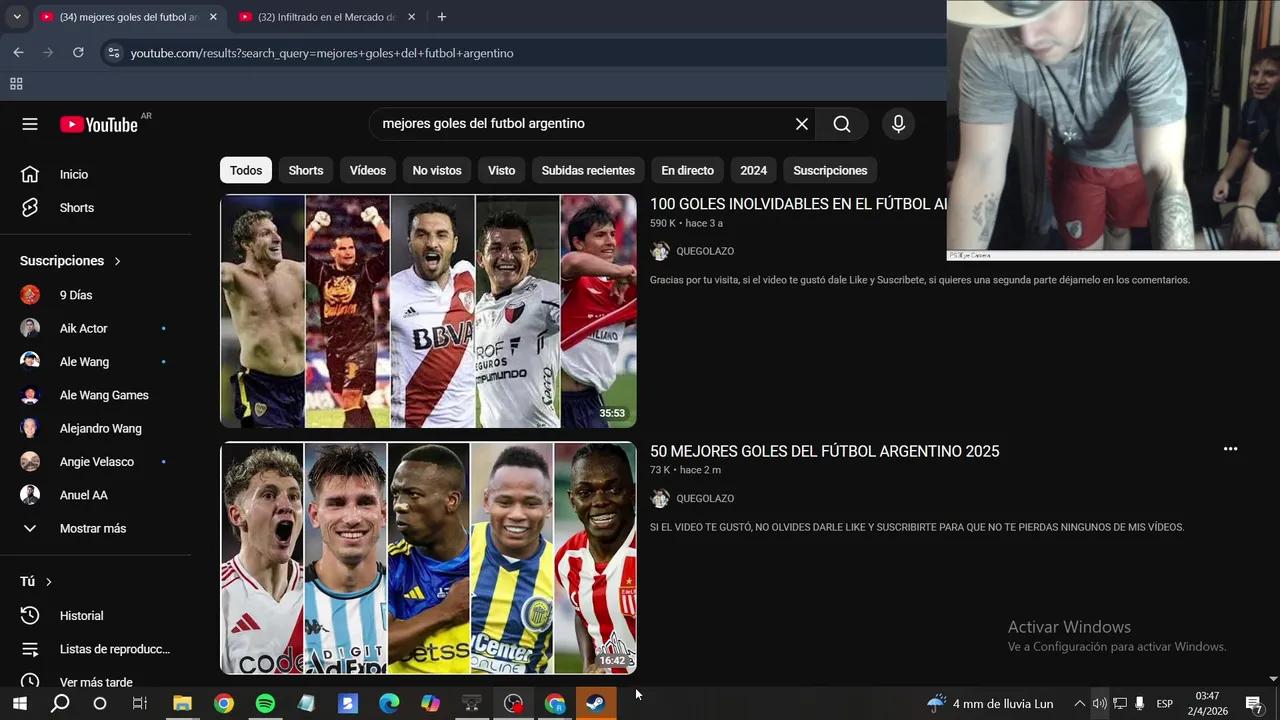Open the QUEGOLAZO channel link
This screenshot has height=720, width=1280.
pos(704,251)
